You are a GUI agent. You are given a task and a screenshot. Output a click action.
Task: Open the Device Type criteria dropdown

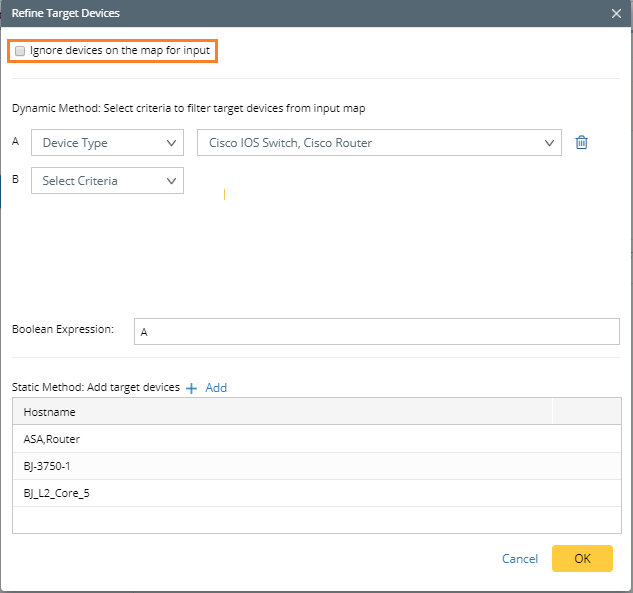pyautogui.click(x=107, y=142)
